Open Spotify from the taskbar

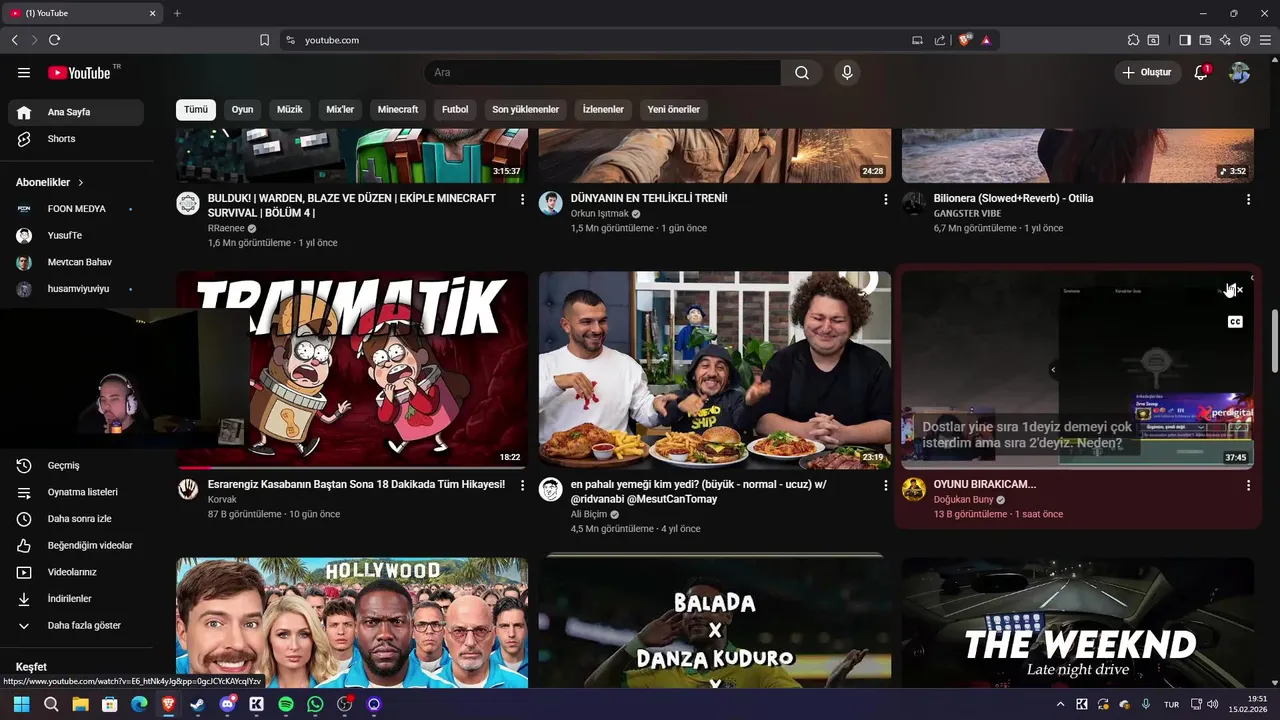(286, 705)
